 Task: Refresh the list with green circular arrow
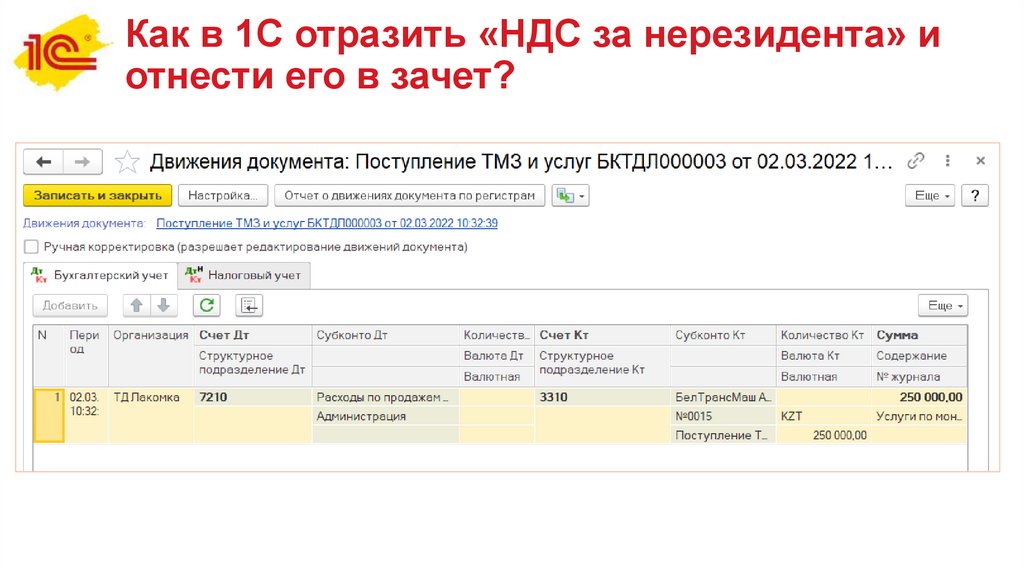coord(206,306)
